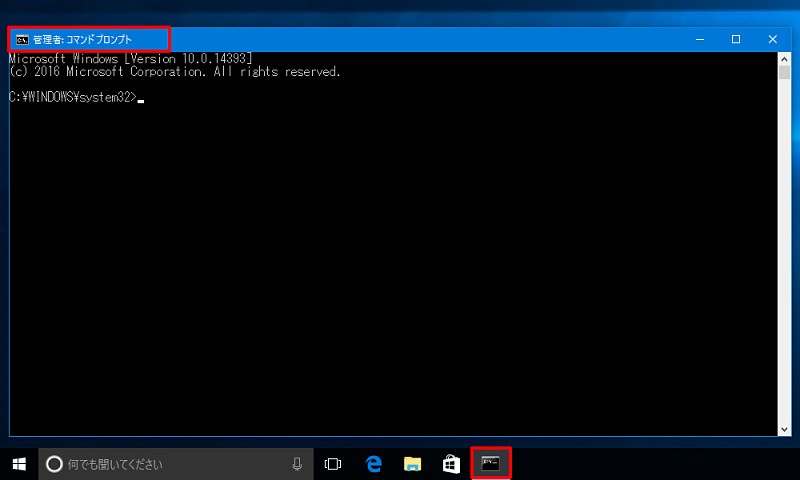Click the Windows Start button
The height and width of the screenshot is (480, 800).
click(19, 464)
